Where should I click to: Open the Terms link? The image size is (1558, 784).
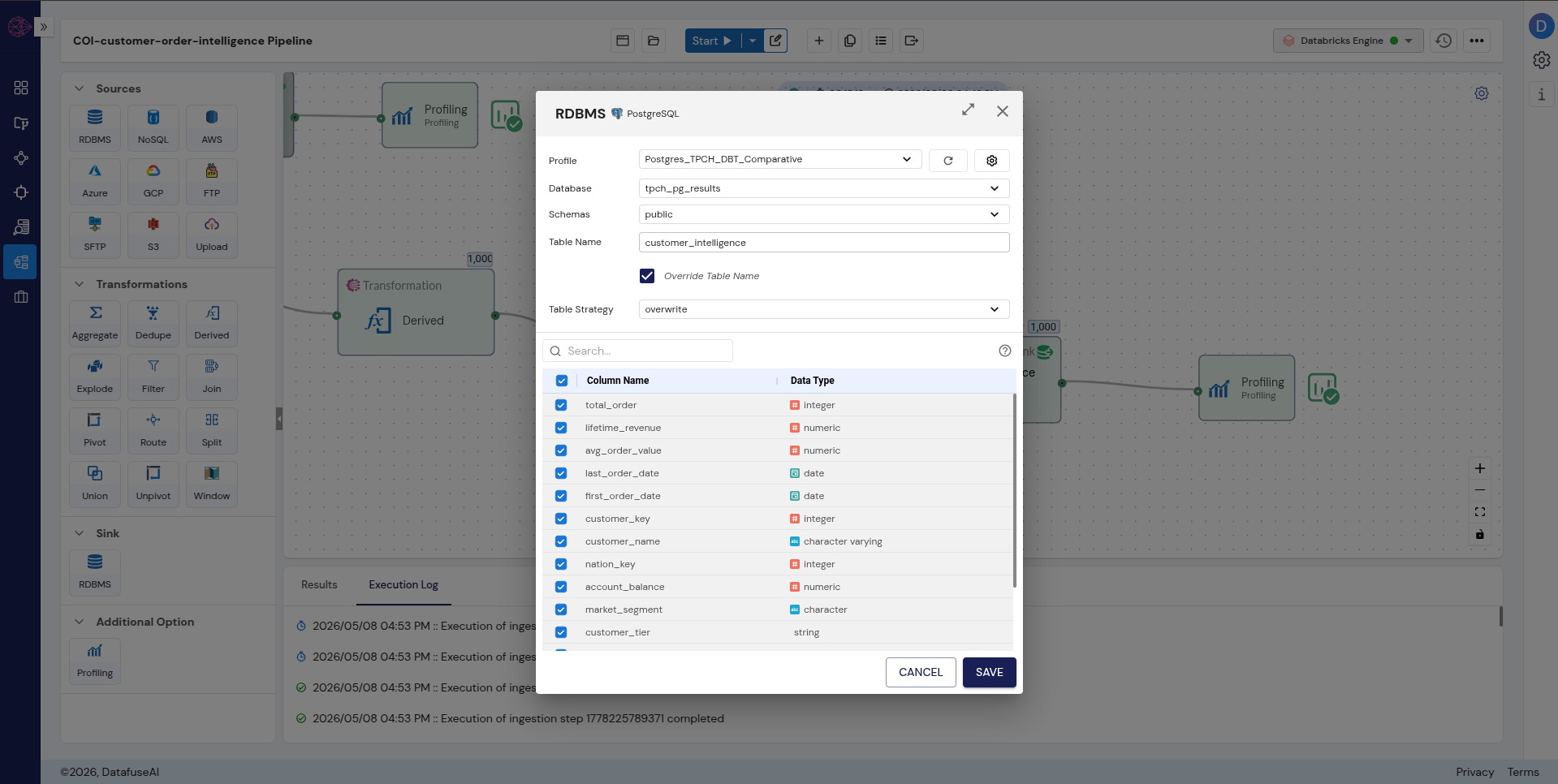(1523, 772)
